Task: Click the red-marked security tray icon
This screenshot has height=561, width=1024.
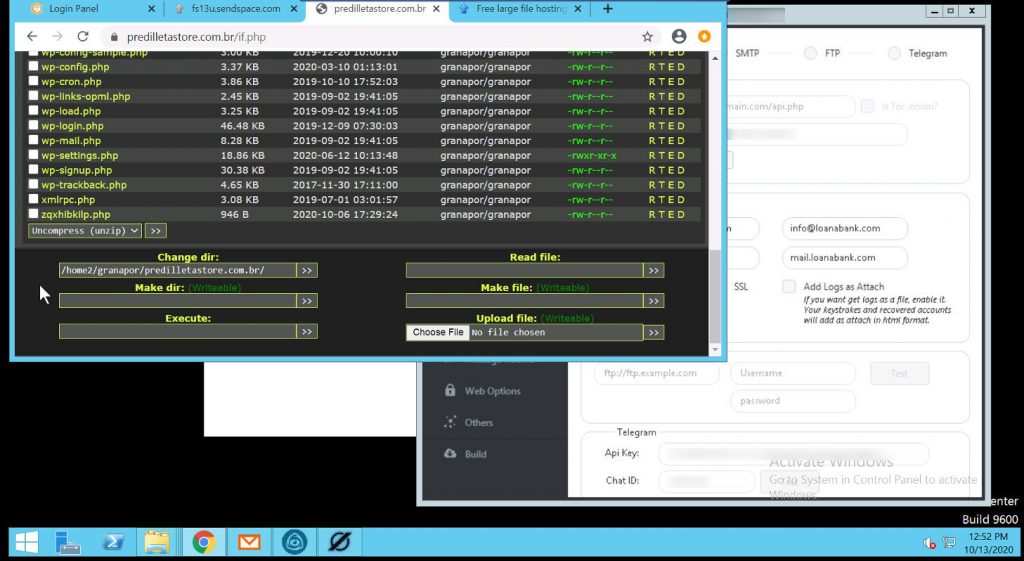Action: [929, 543]
